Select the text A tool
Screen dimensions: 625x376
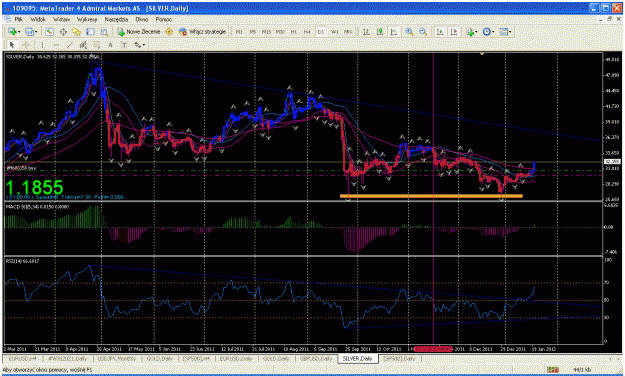[110, 45]
